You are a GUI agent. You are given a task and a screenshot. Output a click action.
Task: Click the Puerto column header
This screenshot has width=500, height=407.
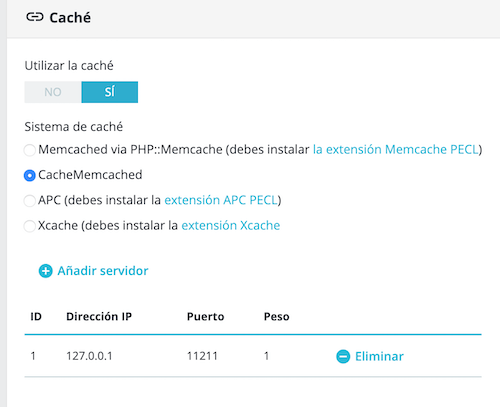(205, 316)
